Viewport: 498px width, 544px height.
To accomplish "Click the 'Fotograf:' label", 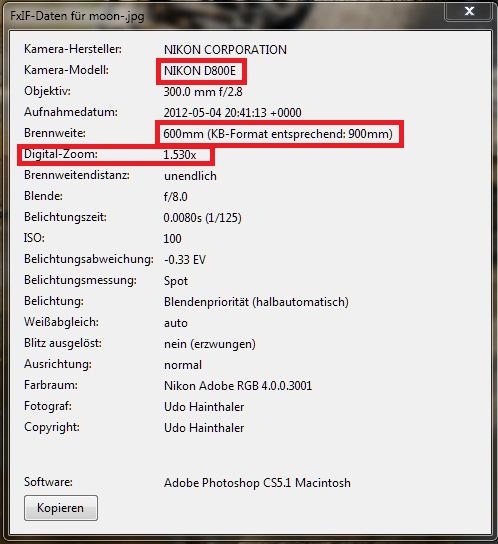I will pyautogui.click(x=48, y=406).
